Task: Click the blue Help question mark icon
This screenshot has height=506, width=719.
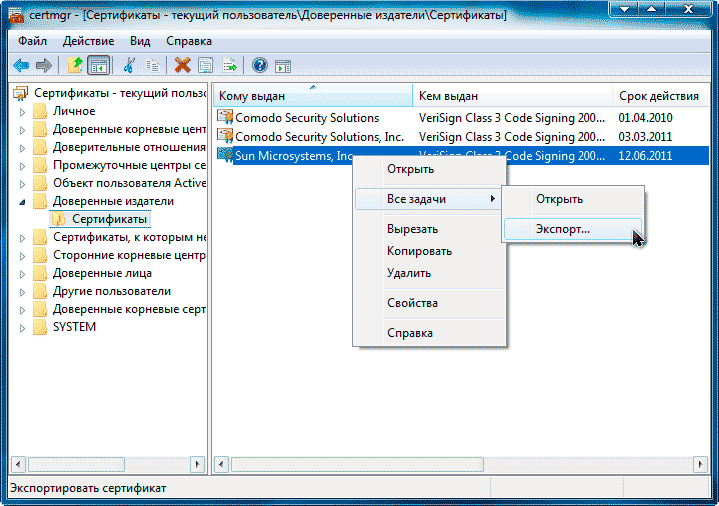Action: tap(260, 66)
